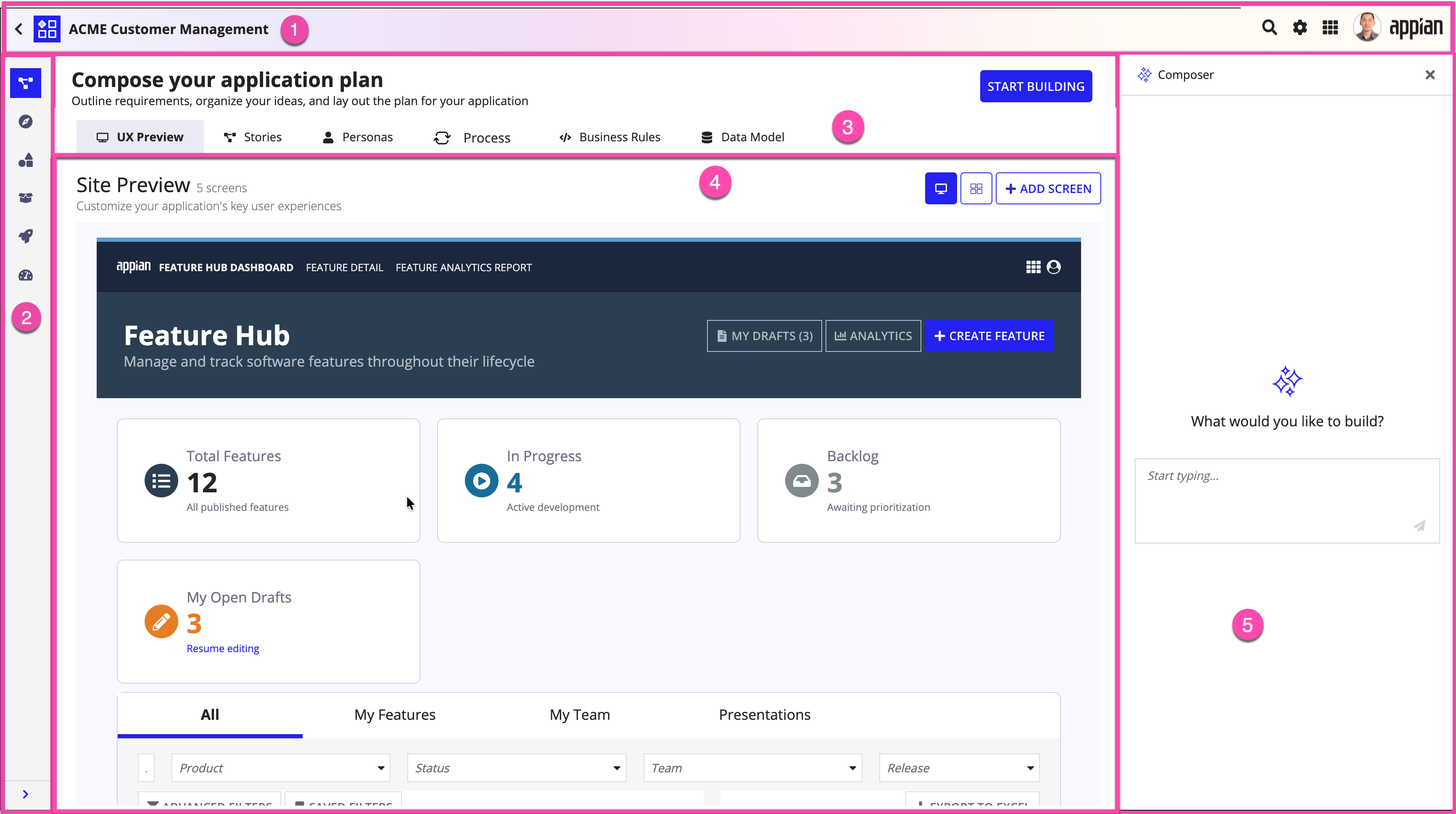Open the Product dropdown filter
Screen dimensions: 1456x814
pyautogui.click(x=281, y=768)
